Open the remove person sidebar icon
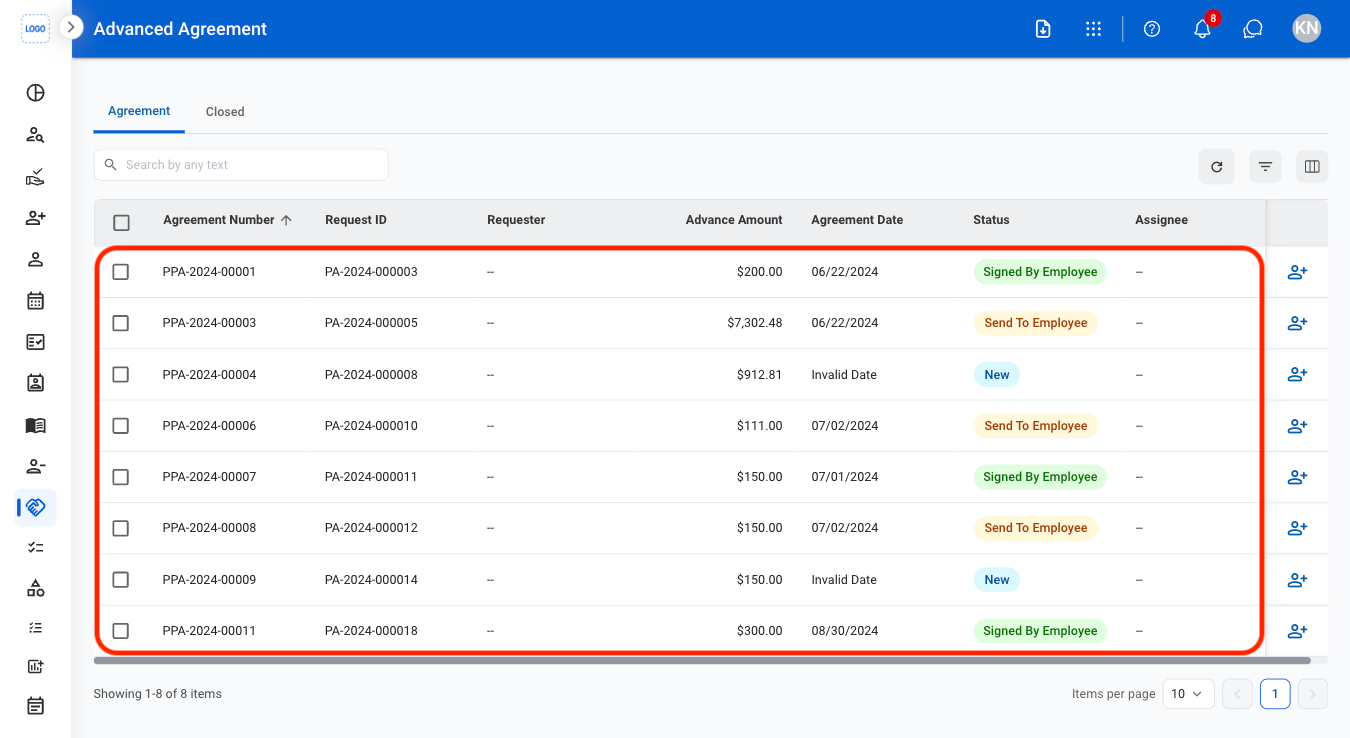The image size is (1350, 738). point(35,466)
